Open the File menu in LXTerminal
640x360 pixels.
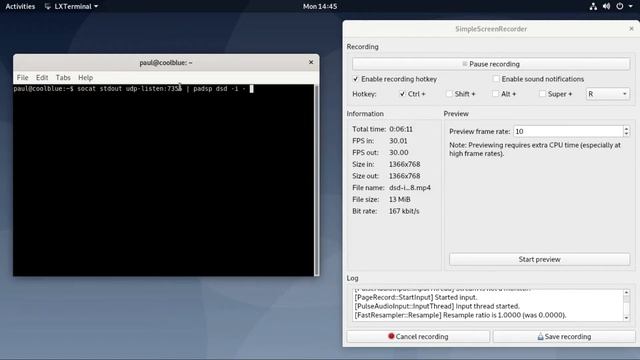pyautogui.click(x=22, y=78)
